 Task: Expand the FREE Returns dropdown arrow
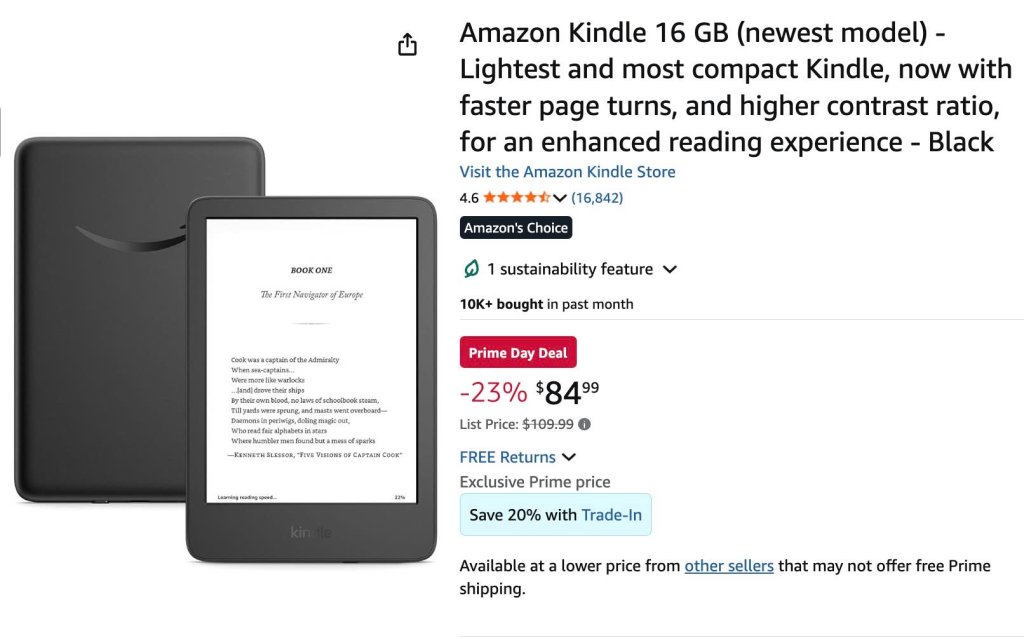click(x=569, y=457)
